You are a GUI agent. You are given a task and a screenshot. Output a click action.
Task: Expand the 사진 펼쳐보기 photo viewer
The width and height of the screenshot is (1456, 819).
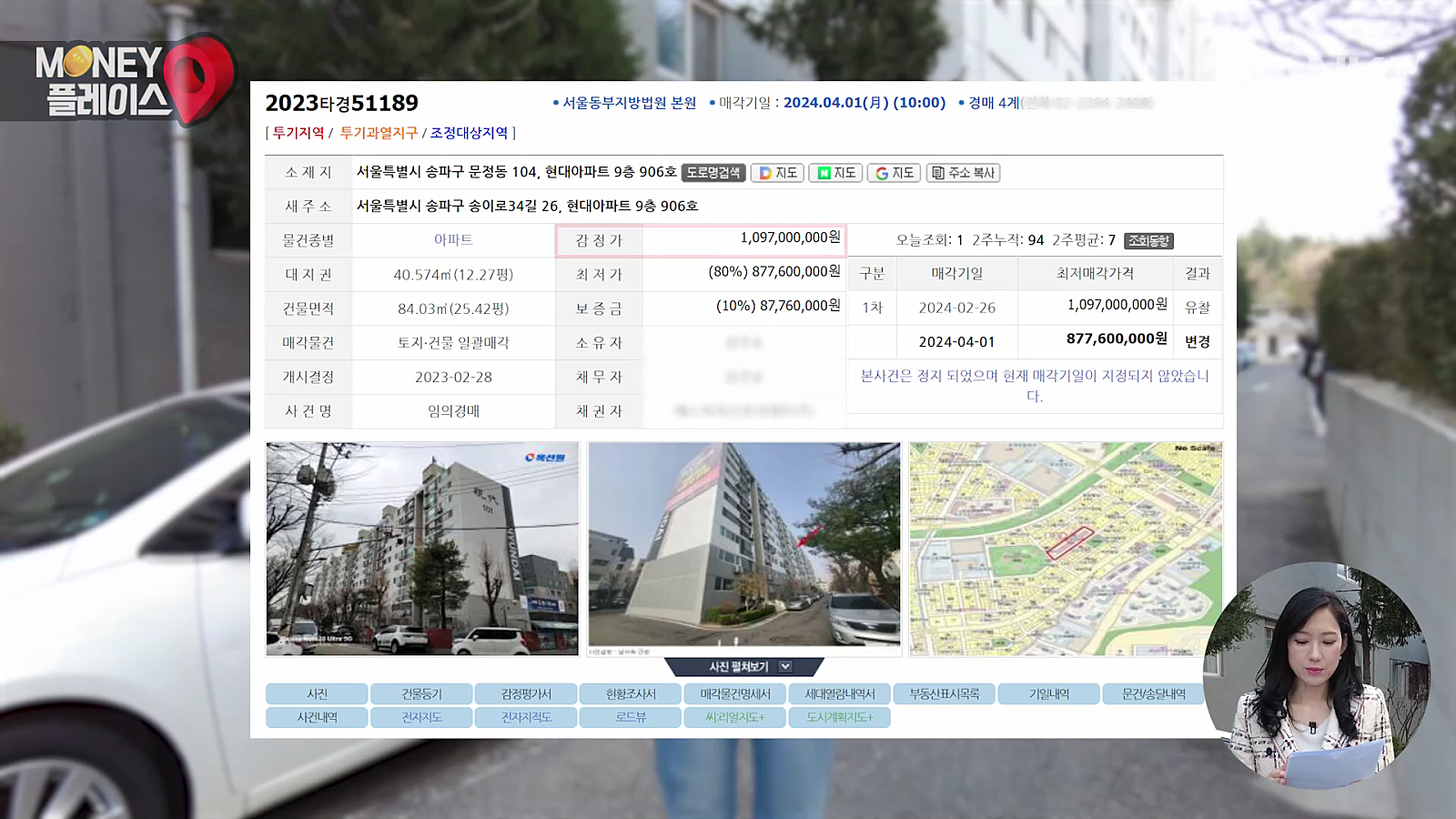744,667
